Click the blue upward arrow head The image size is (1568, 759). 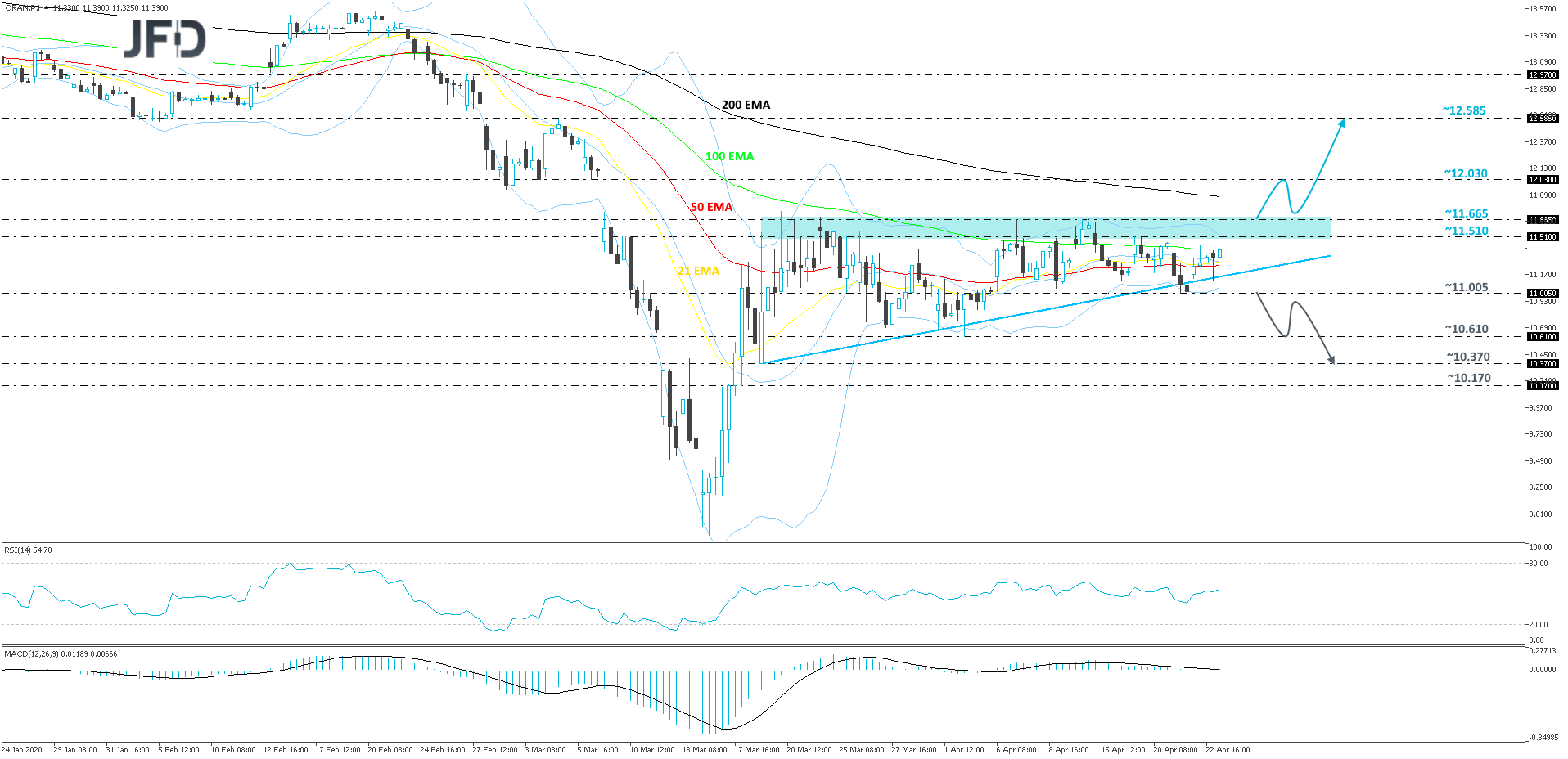point(1340,124)
